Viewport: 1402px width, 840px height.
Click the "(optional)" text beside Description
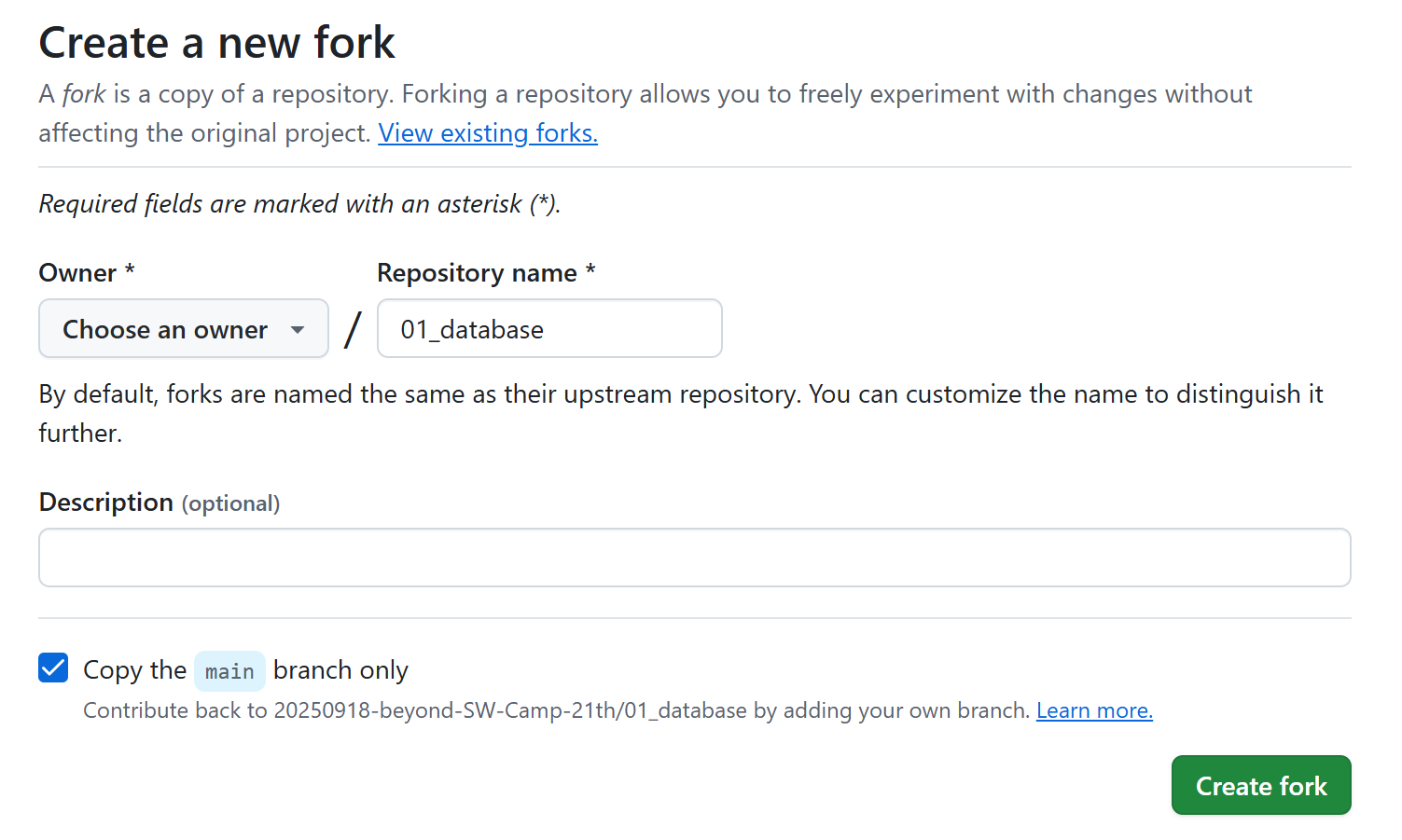(230, 503)
